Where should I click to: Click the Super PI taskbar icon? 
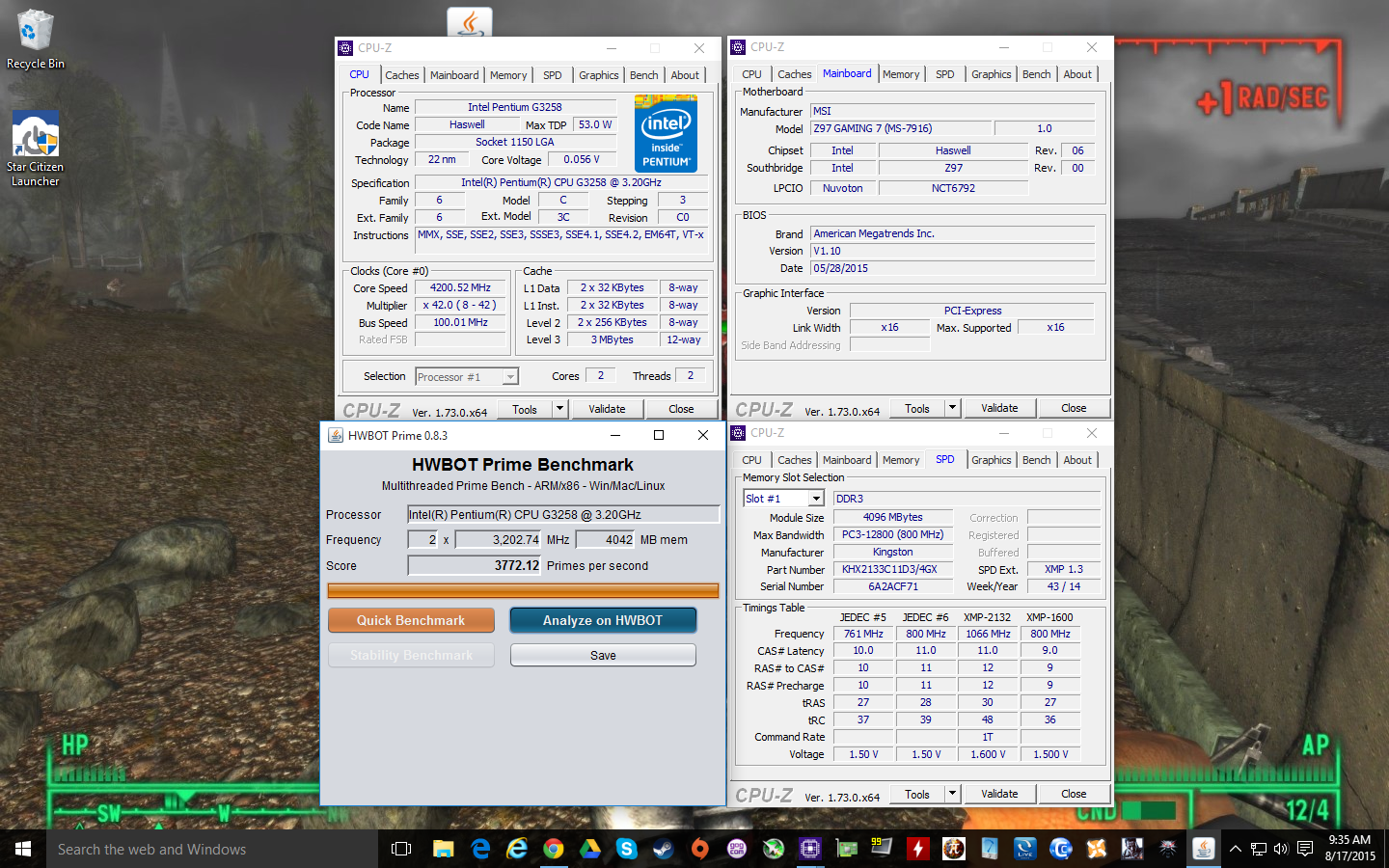[x=954, y=849]
